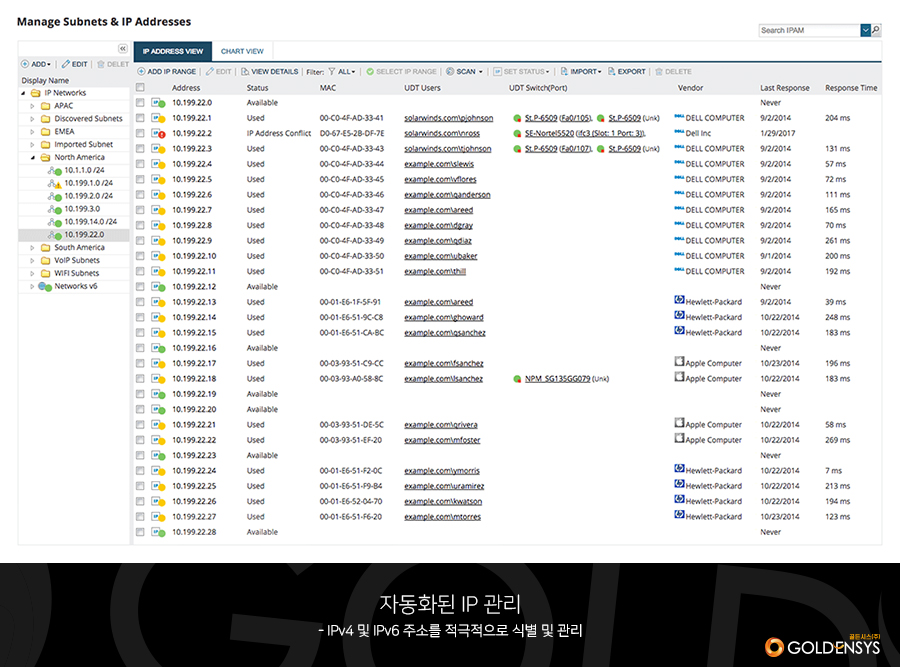Select the WIFI Subnets tree item
Viewport: 900px width, 667px height.
(x=76, y=273)
